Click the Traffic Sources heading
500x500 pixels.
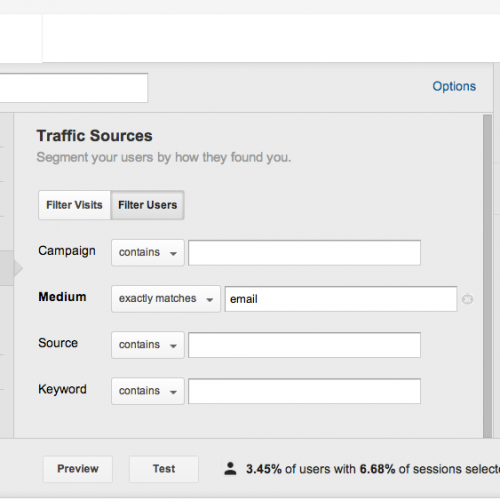[95, 136]
